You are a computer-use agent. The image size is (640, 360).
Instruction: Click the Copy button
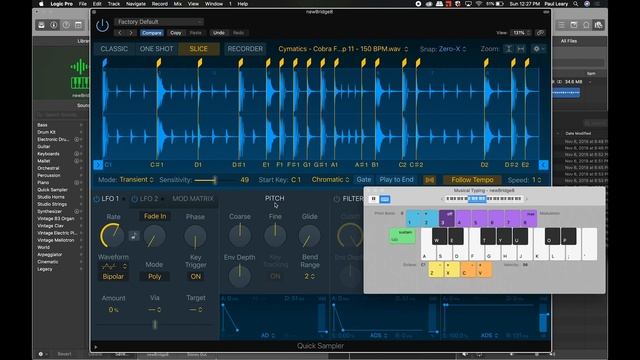[176, 33]
